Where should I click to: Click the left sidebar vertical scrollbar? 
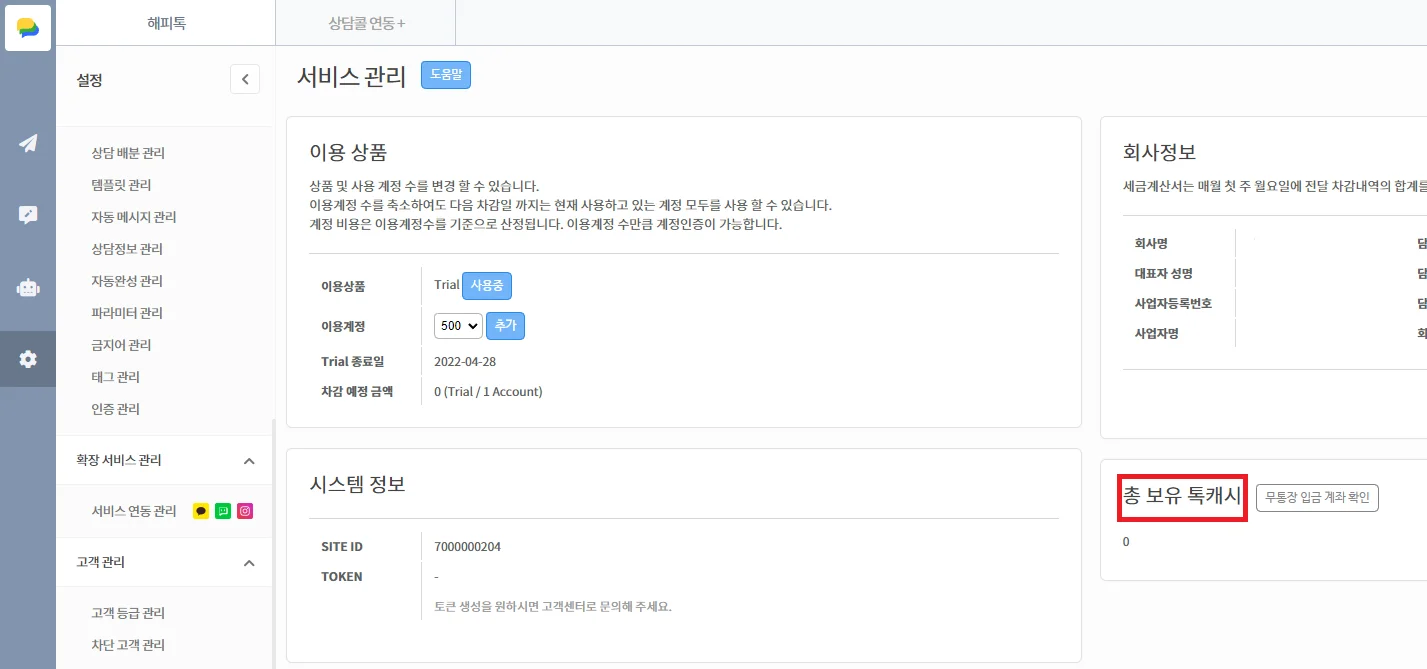pyautogui.click(x=273, y=543)
